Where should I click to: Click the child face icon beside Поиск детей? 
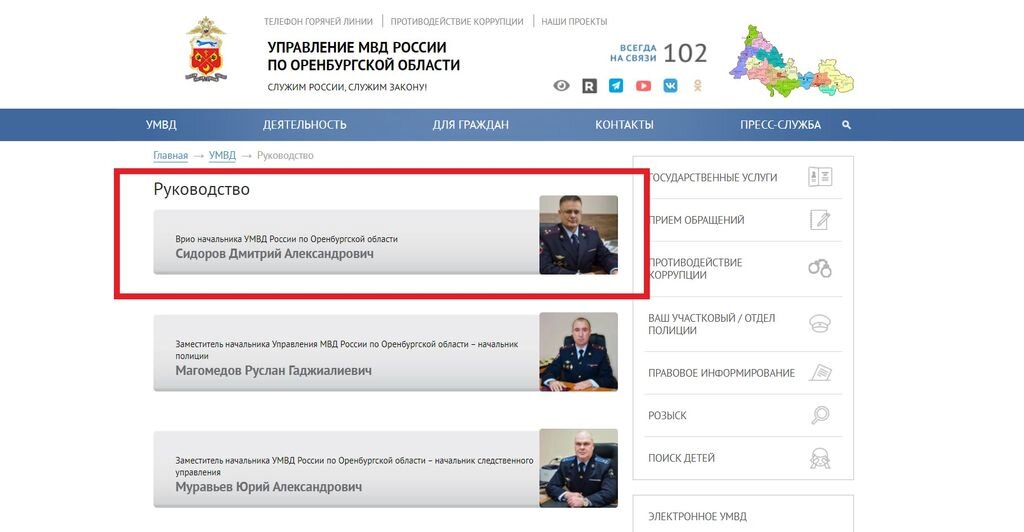820,458
